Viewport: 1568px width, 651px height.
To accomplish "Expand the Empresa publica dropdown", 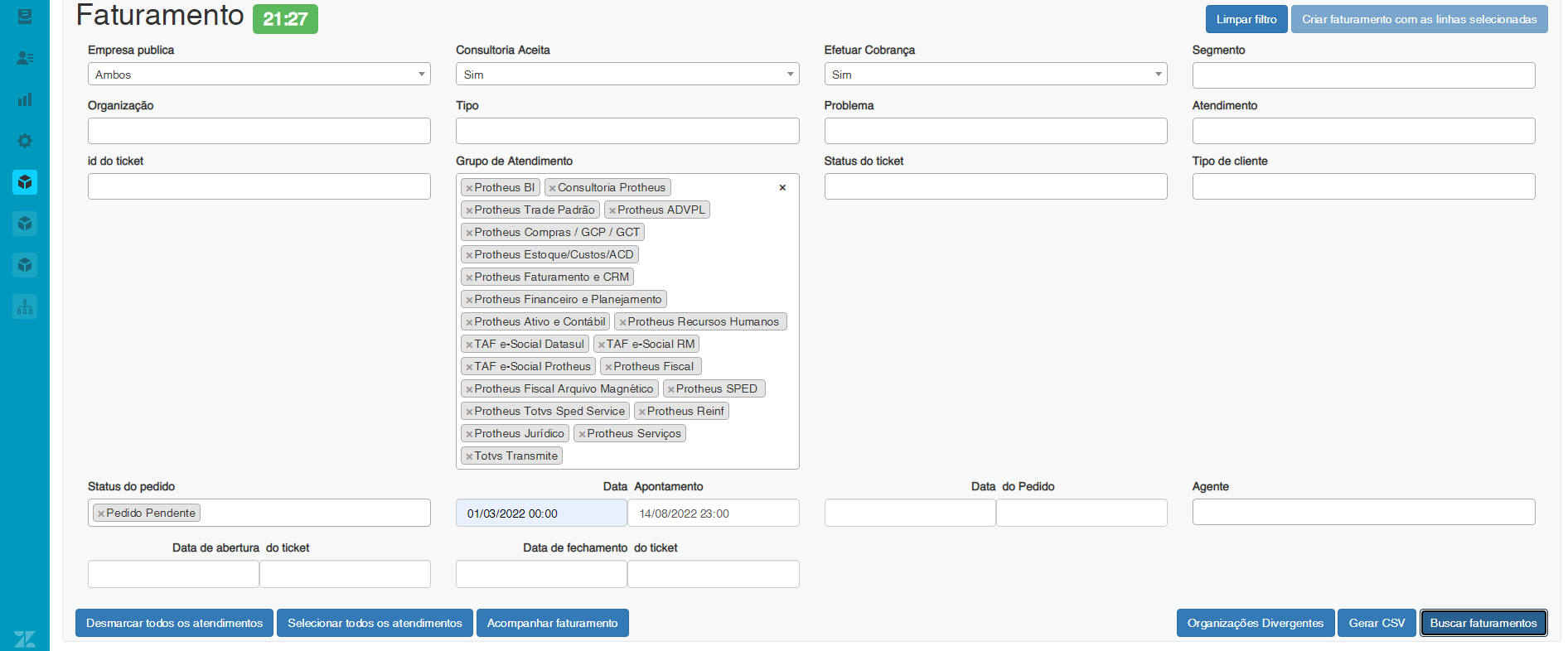I will (x=259, y=75).
